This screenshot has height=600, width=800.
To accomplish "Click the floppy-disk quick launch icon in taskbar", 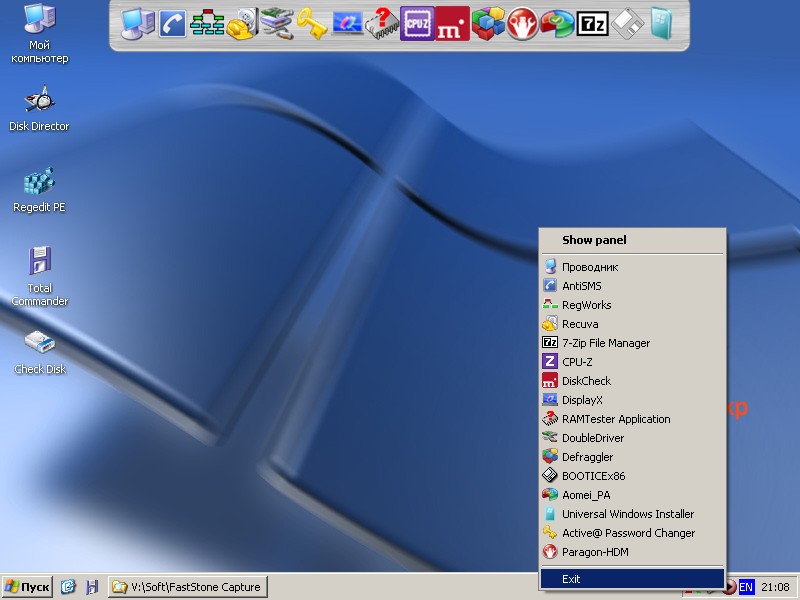I will [92, 587].
